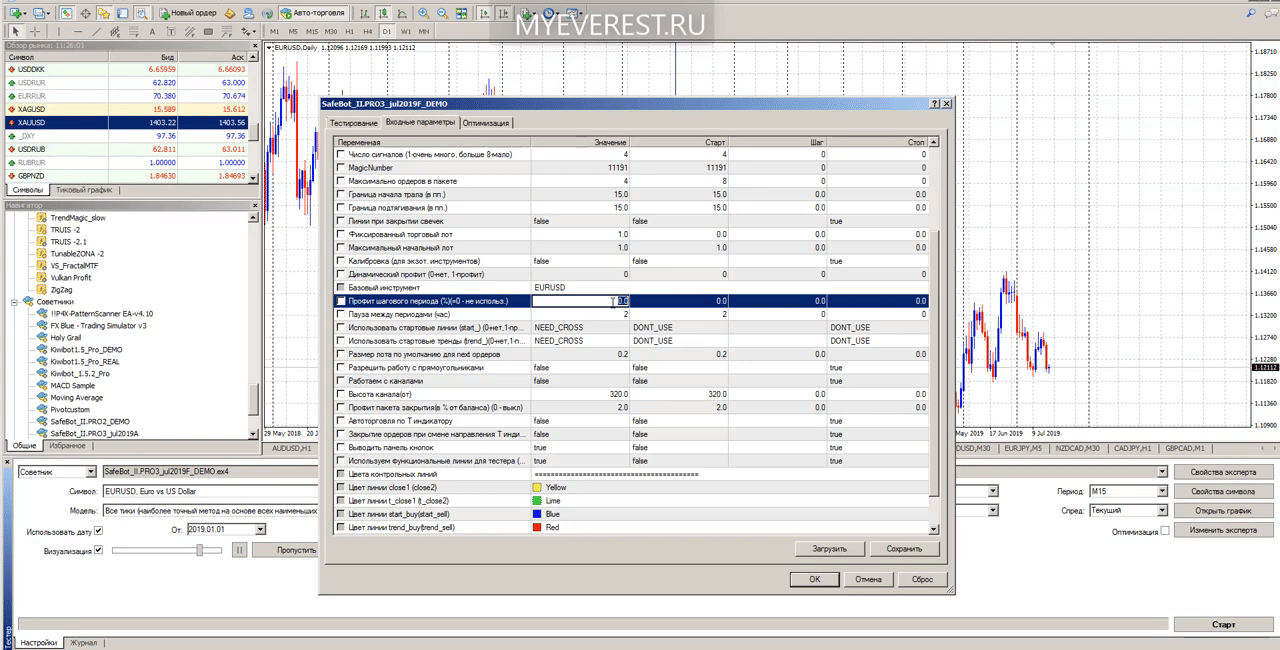Collapse the 'Советники' tree node

pos(15,301)
